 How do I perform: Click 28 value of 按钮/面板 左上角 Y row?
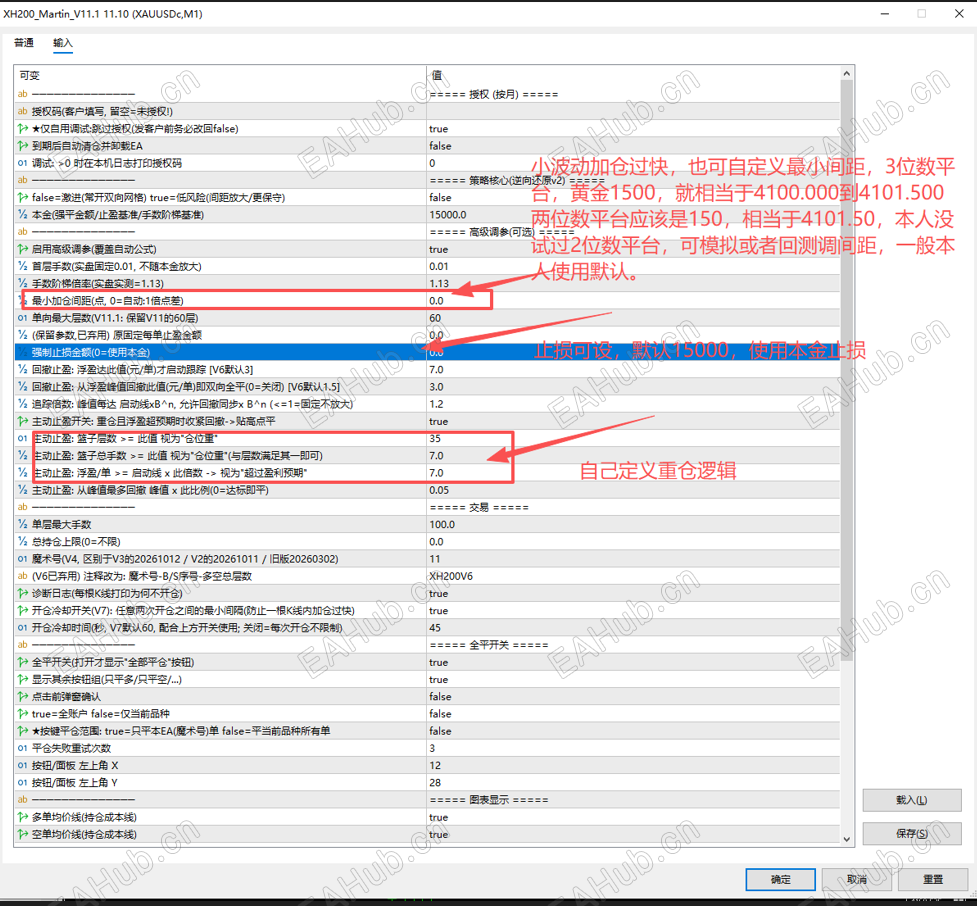tap(435, 783)
